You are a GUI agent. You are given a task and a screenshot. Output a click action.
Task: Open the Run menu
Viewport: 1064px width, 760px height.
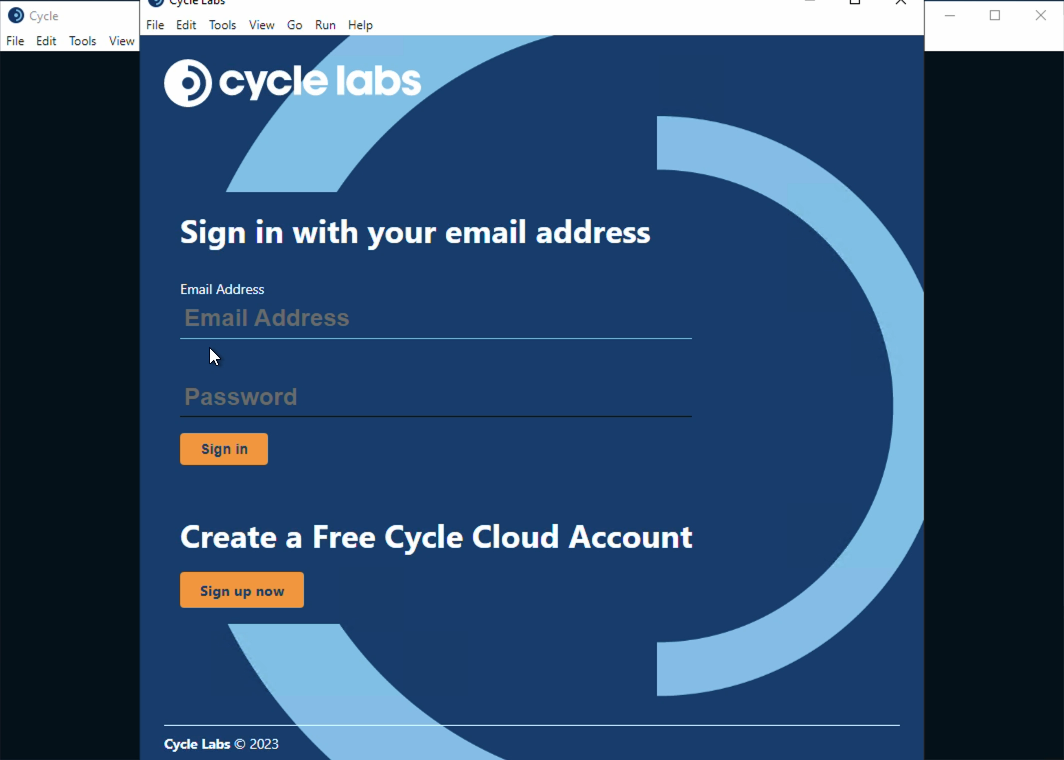click(x=325, y=24)
